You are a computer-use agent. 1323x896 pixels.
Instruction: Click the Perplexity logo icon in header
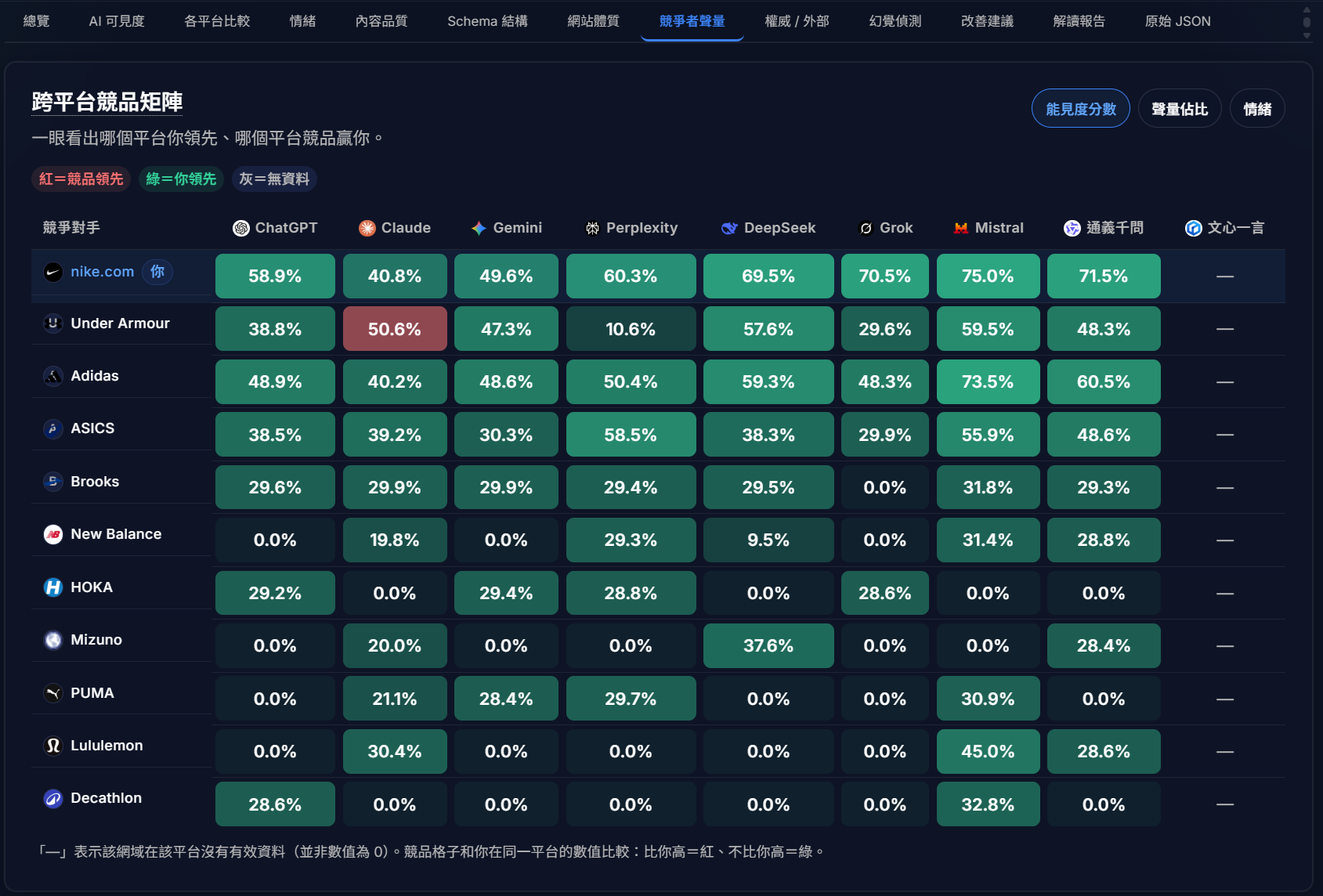pos(592,228)
